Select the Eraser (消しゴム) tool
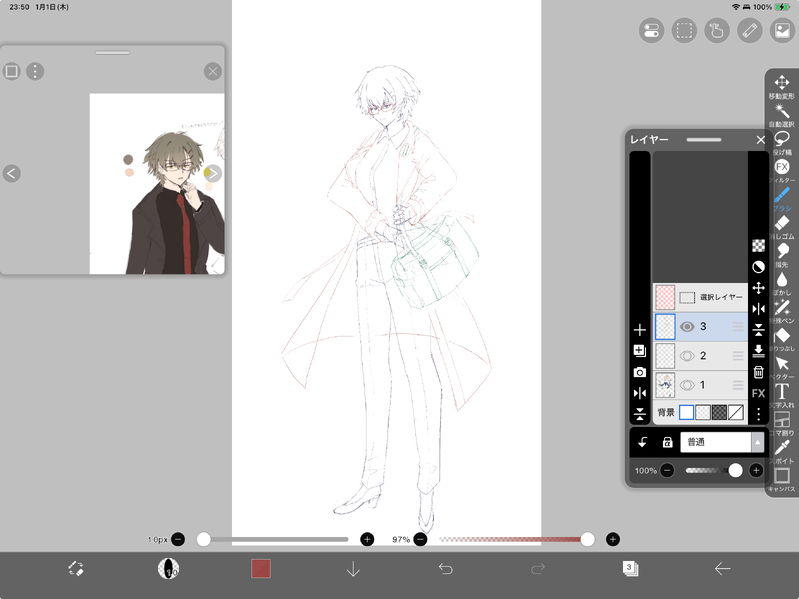Screen dimensions: 799x599 tap(782, 227)
